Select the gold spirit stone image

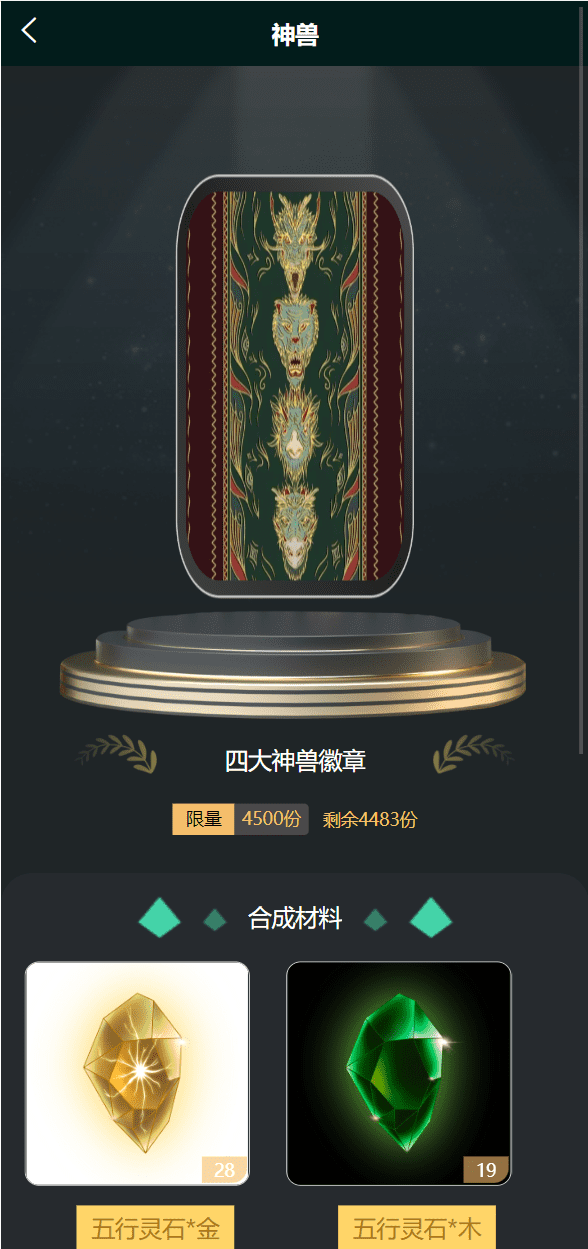tap(137, 1073)
